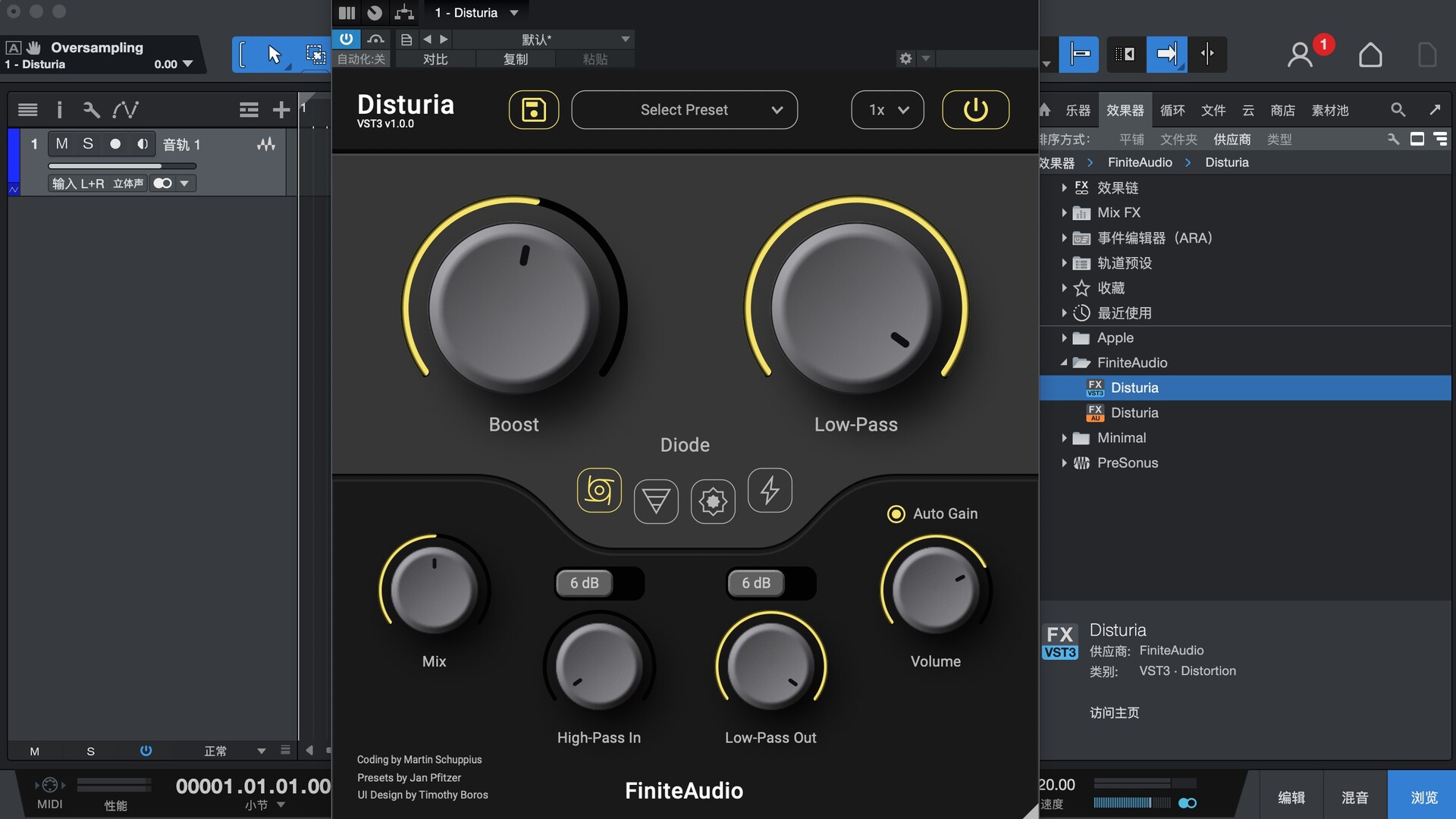The height and width of the screenshot is (819, 1456).
Task: Click the Mix knob
Action: 434,590
